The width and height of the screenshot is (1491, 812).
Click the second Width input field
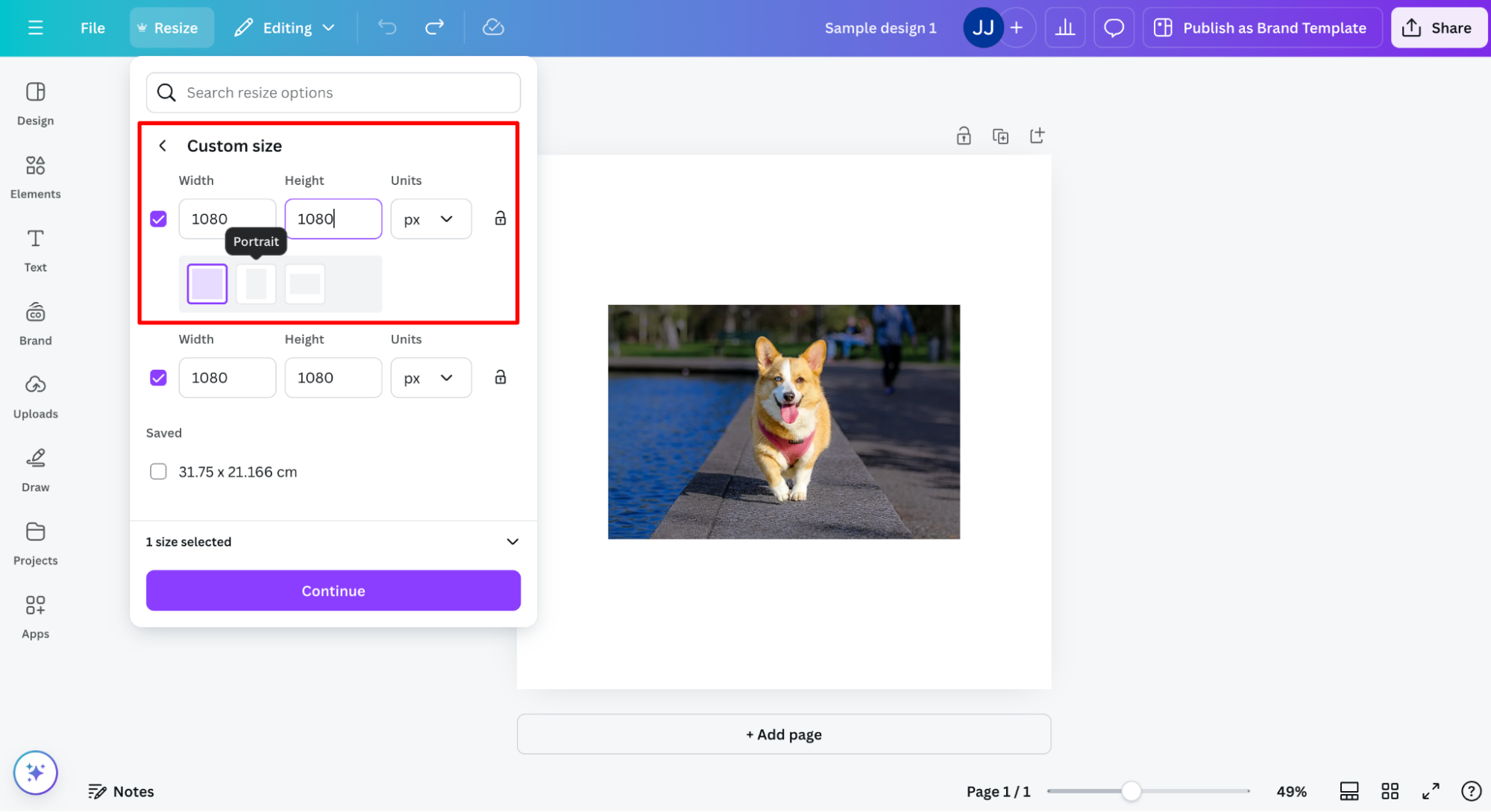[x=227, y=378]
